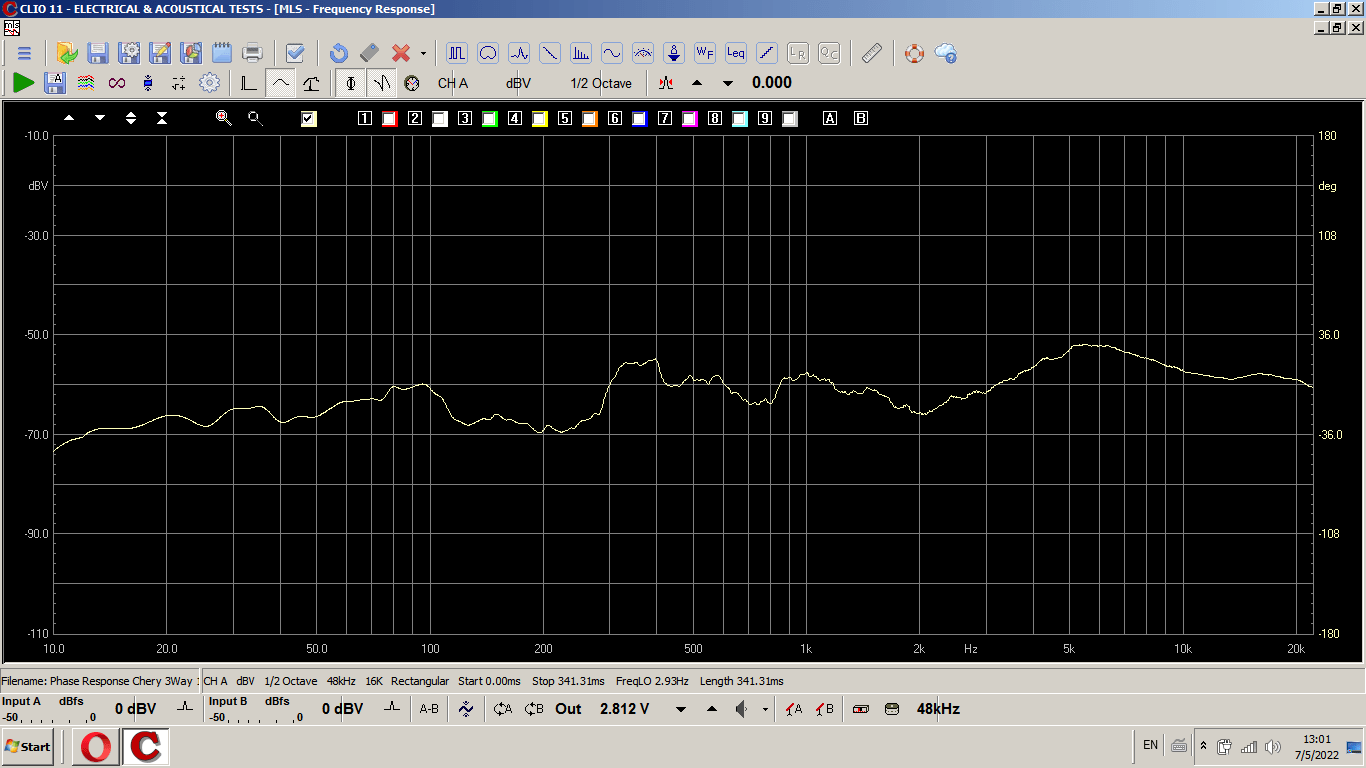
Task: Open the cloud online help icon
Action: coord(946,53)
